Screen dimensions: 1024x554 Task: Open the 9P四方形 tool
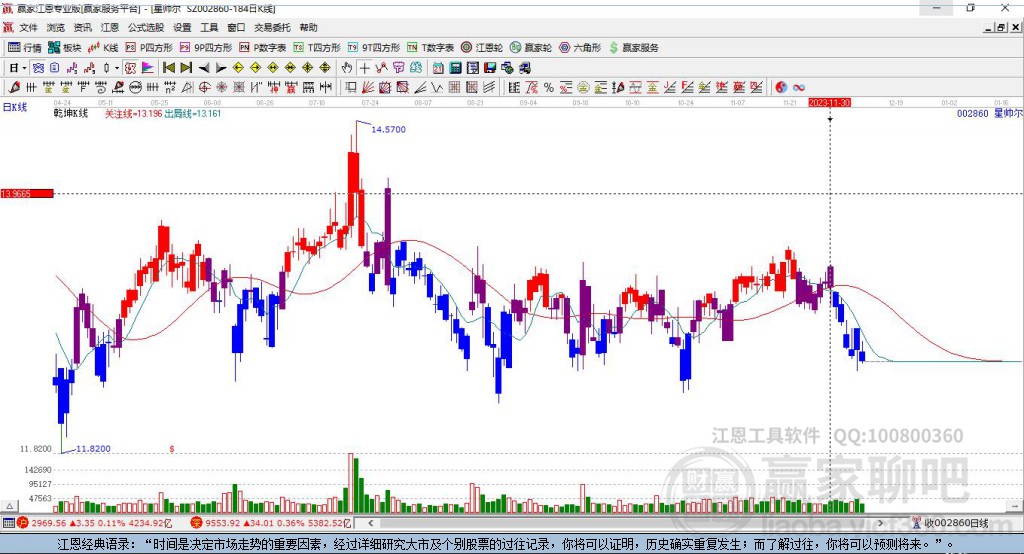click(x=206, y=48)
